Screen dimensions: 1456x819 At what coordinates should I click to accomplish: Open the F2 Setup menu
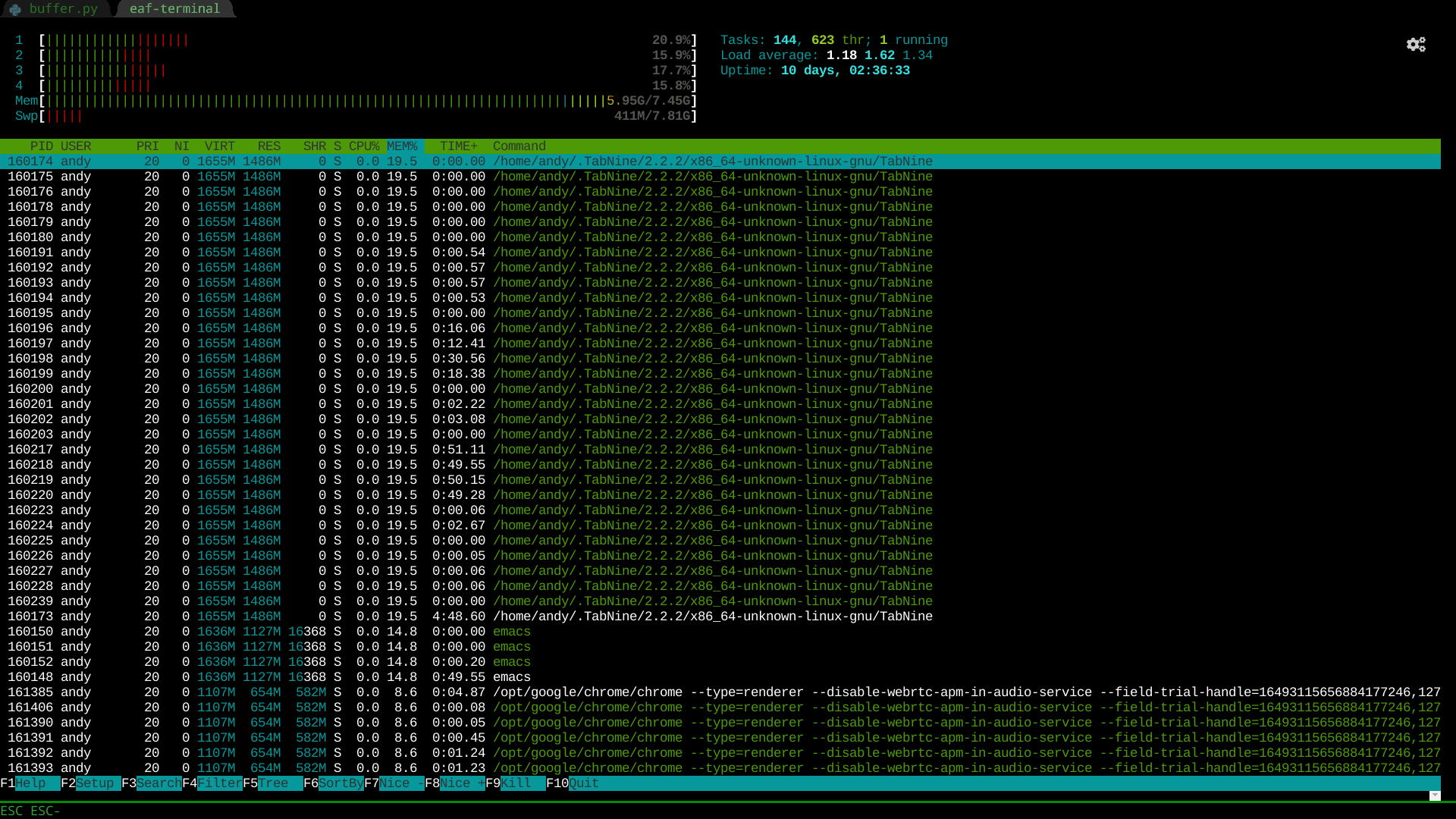point(94,783)
